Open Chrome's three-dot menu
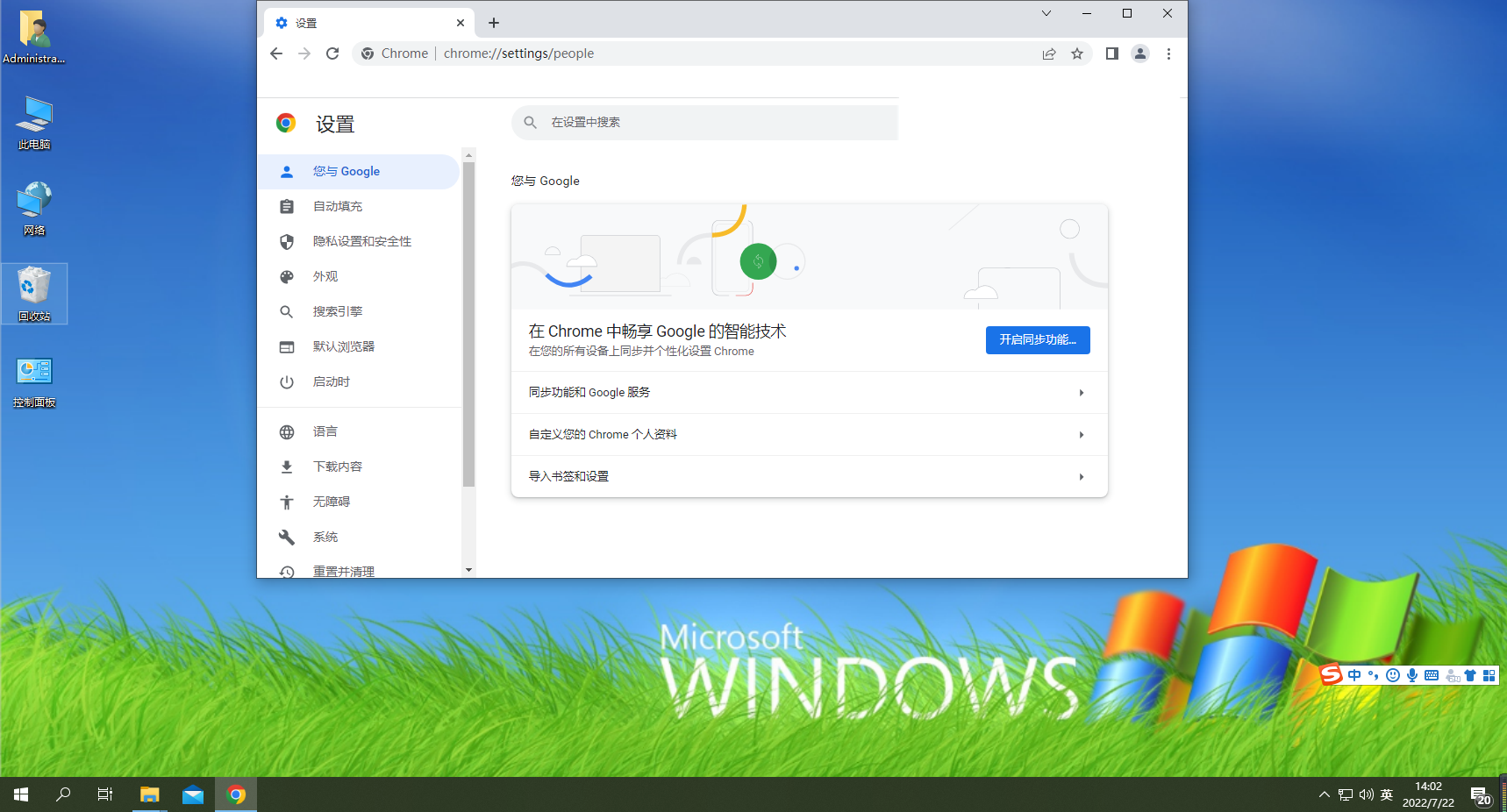The image size is (1507, 812). coord(1168,53)
